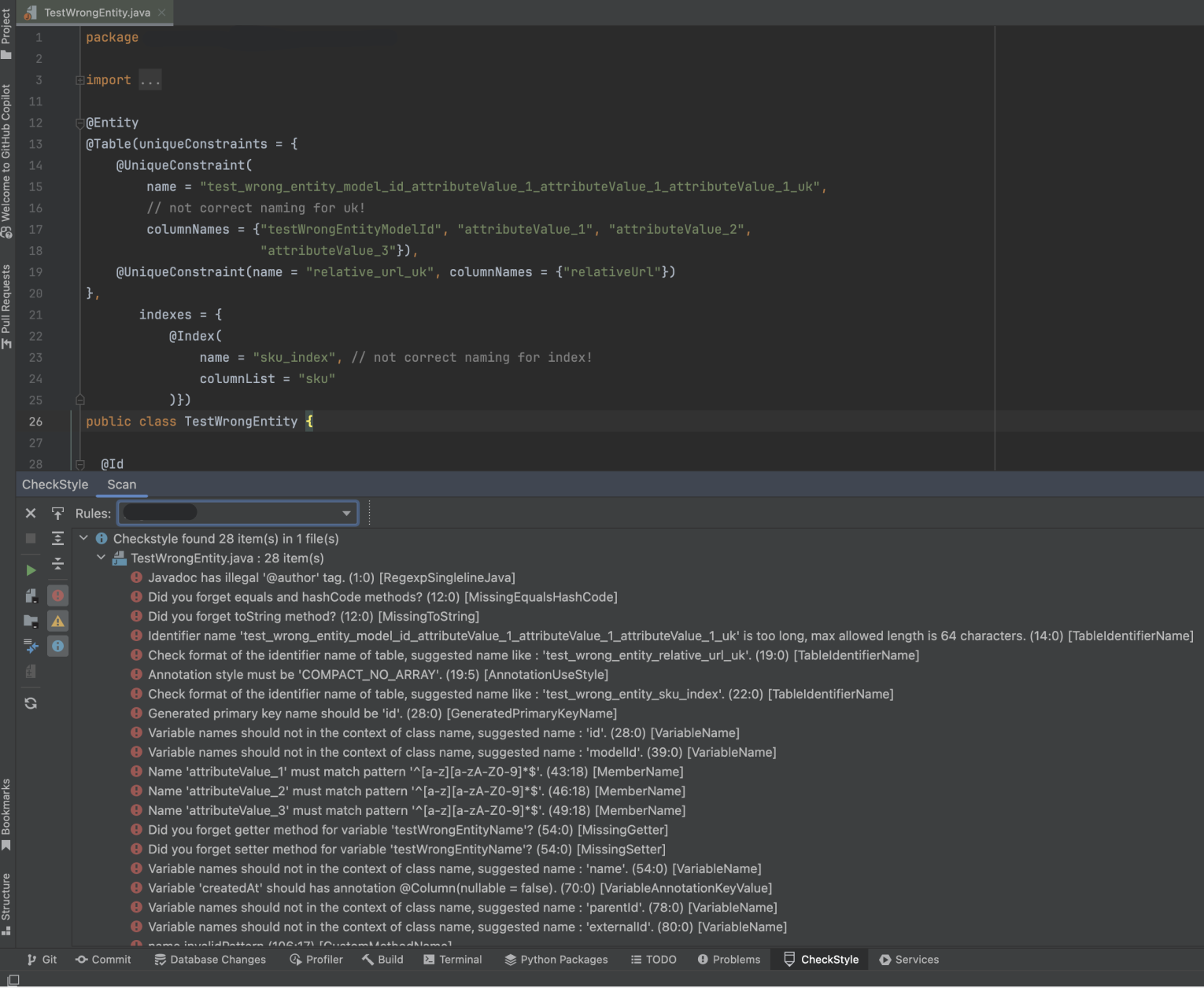Toggle the blue info filter button
This screenshot has height=988, width=1204.
tap(57, 647)
